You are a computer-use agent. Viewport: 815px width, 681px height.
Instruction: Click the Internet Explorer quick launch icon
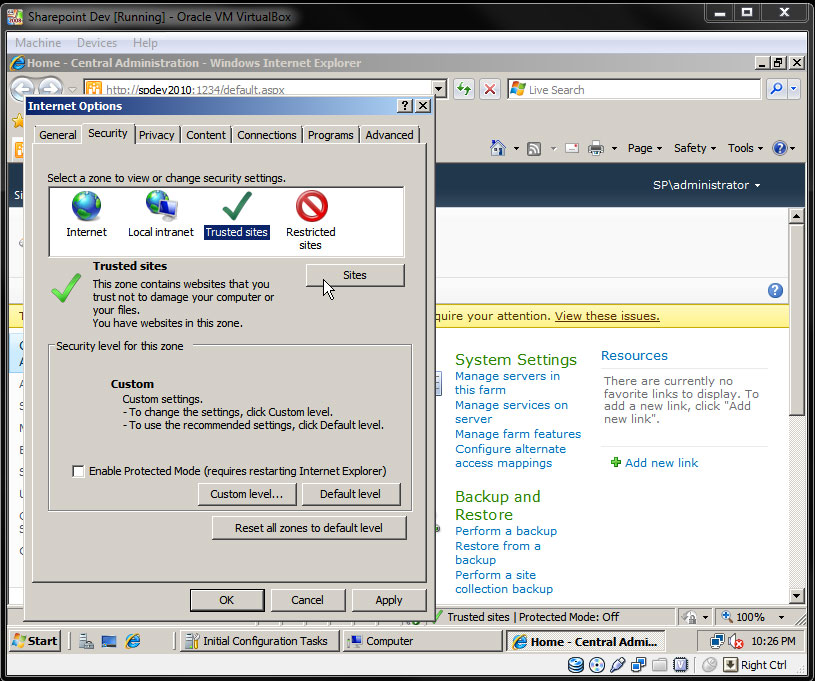coord(133,641)
